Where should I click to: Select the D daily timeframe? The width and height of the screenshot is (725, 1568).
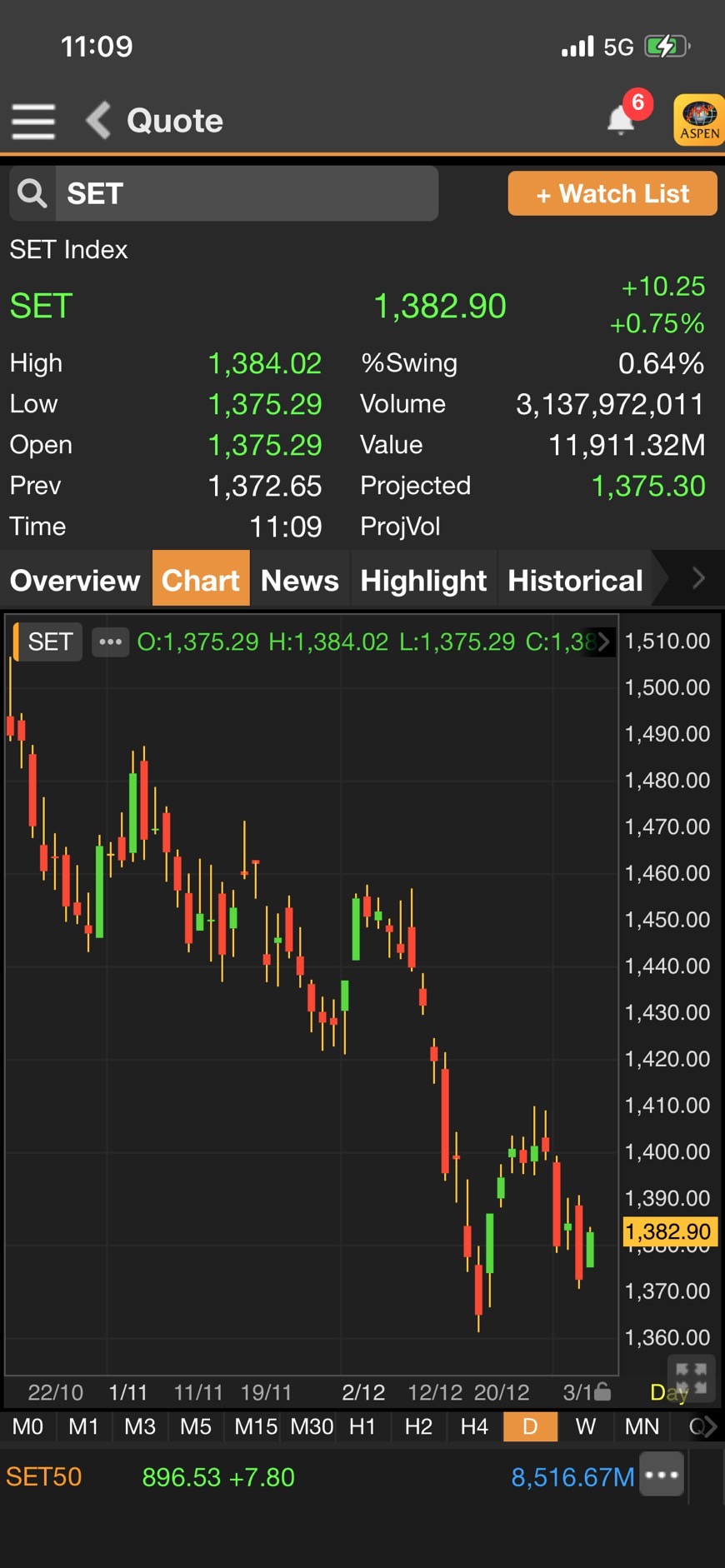[x=530, y=1426]
